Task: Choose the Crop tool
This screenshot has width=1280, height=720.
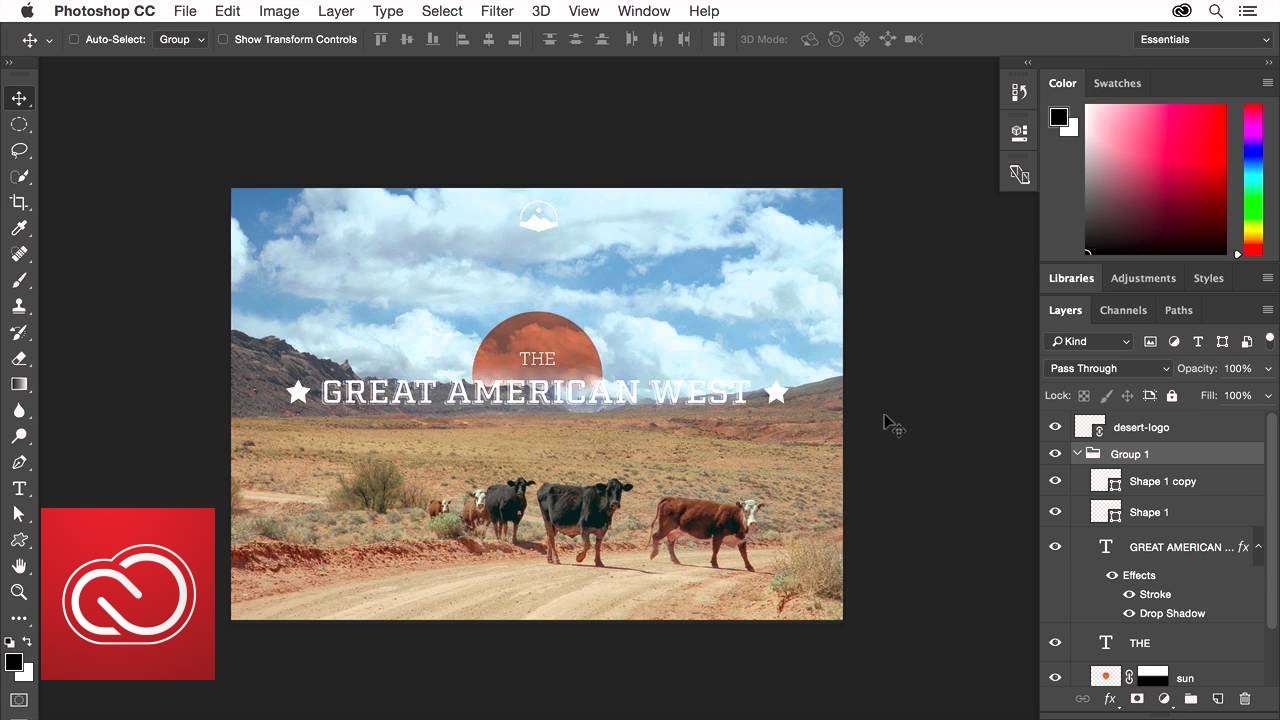Action: [20, 202]
